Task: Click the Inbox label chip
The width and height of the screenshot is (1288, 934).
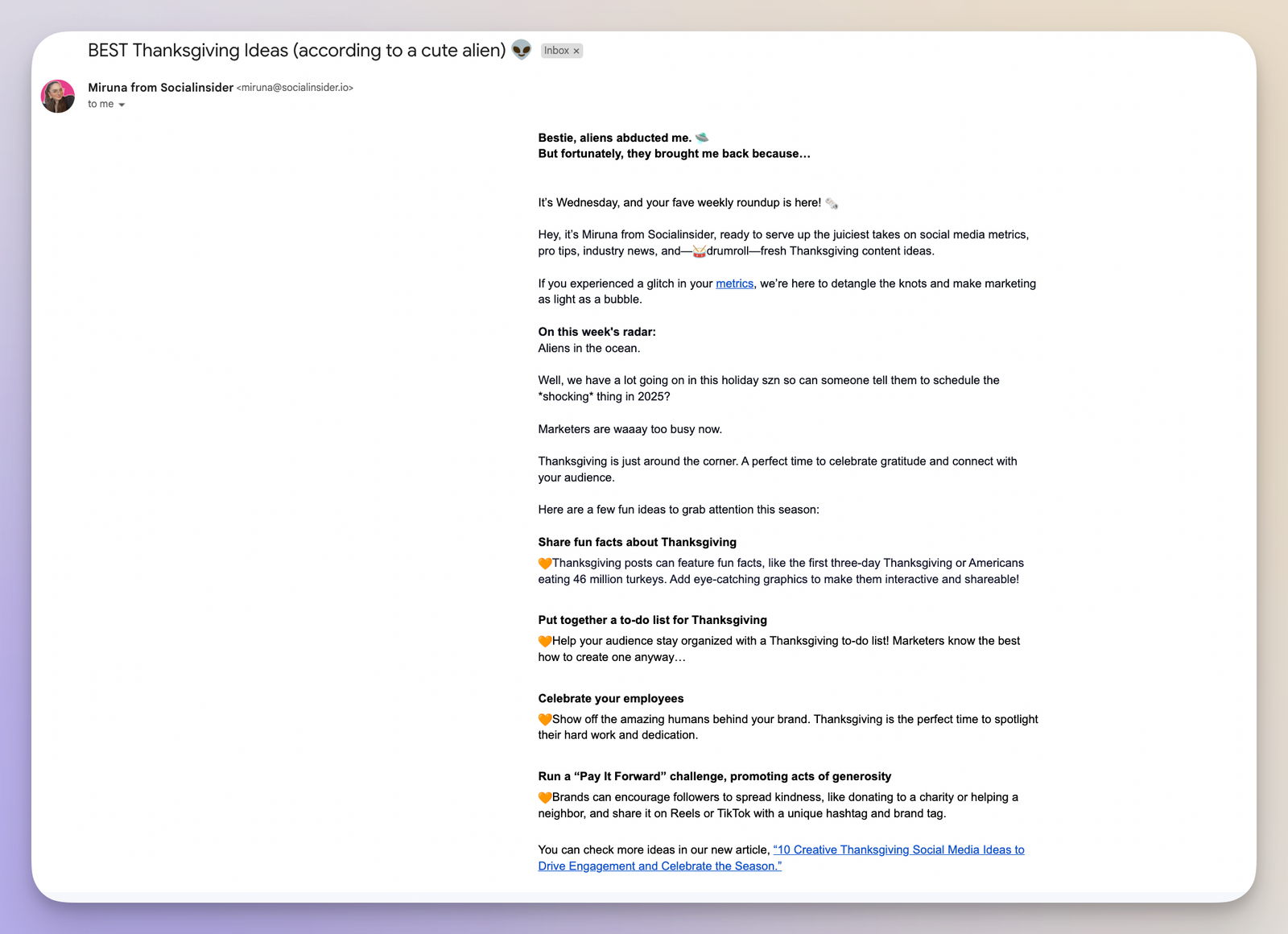Action: pyautogui.click(x=555, y=50)
